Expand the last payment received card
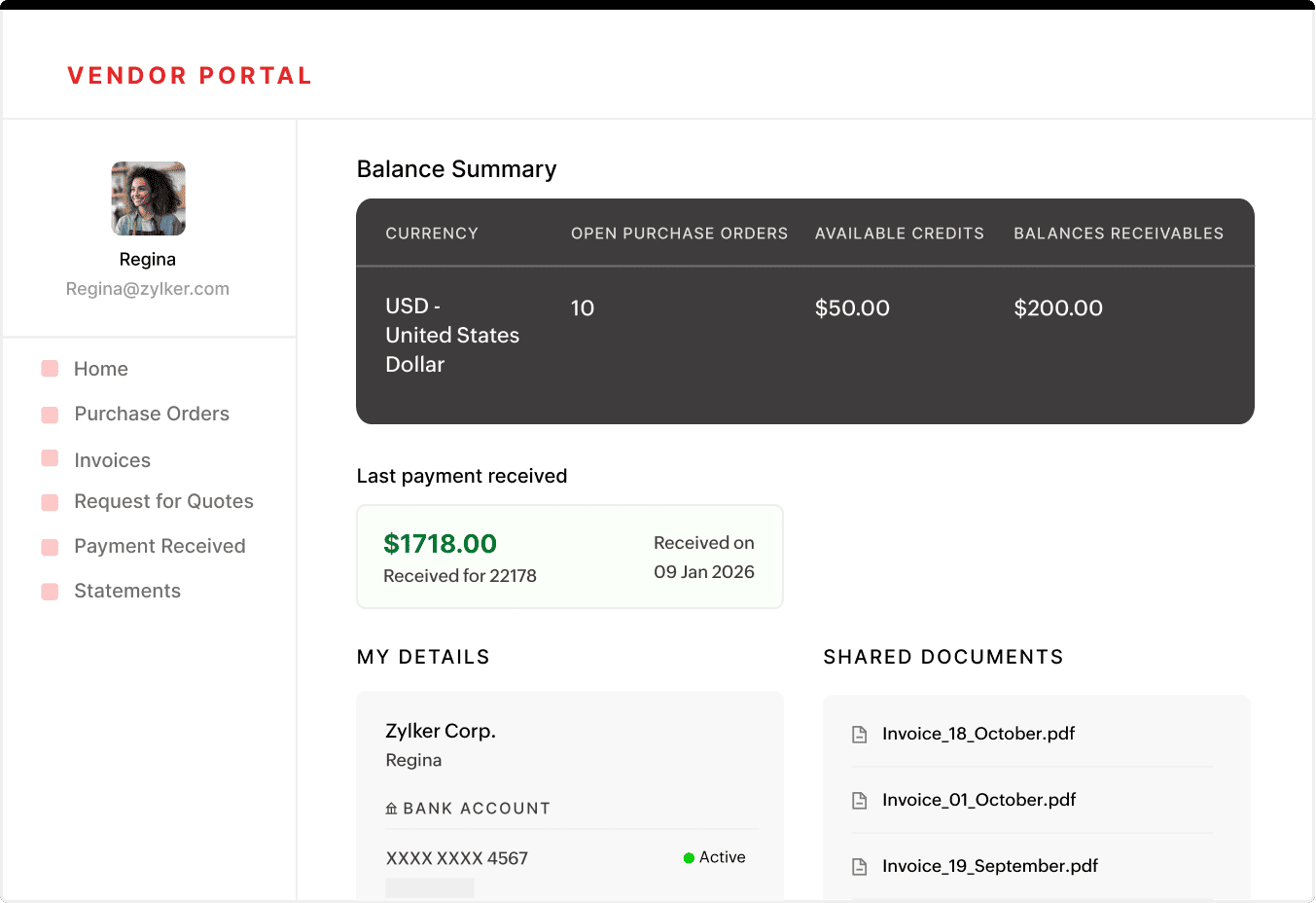This screenshot has width=1316, height=903. coord(569,556)
